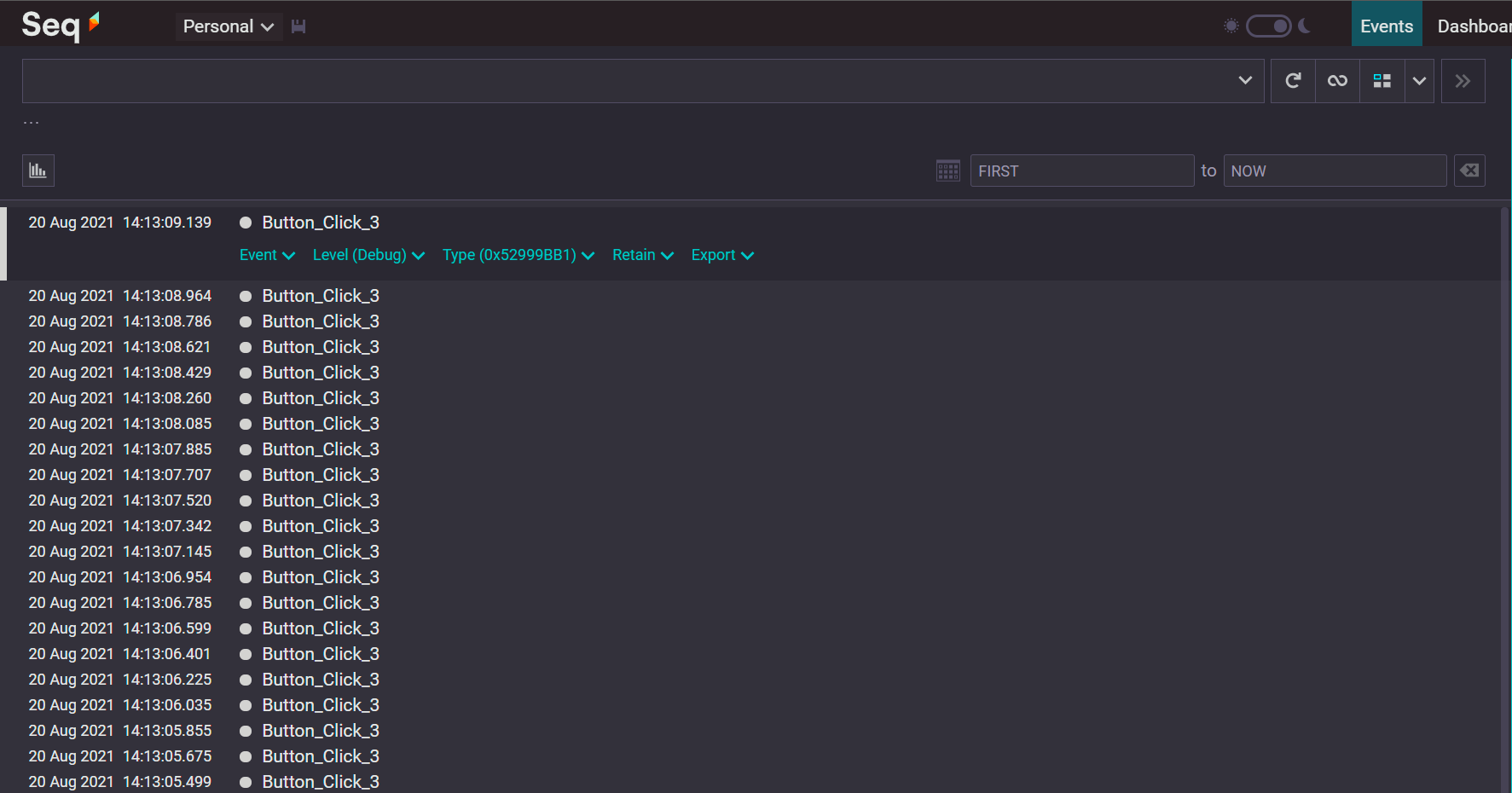Save workspace with the floppy disk icon
The height and width of the screenshot is (793, 1512).
[x=298, y=26]
